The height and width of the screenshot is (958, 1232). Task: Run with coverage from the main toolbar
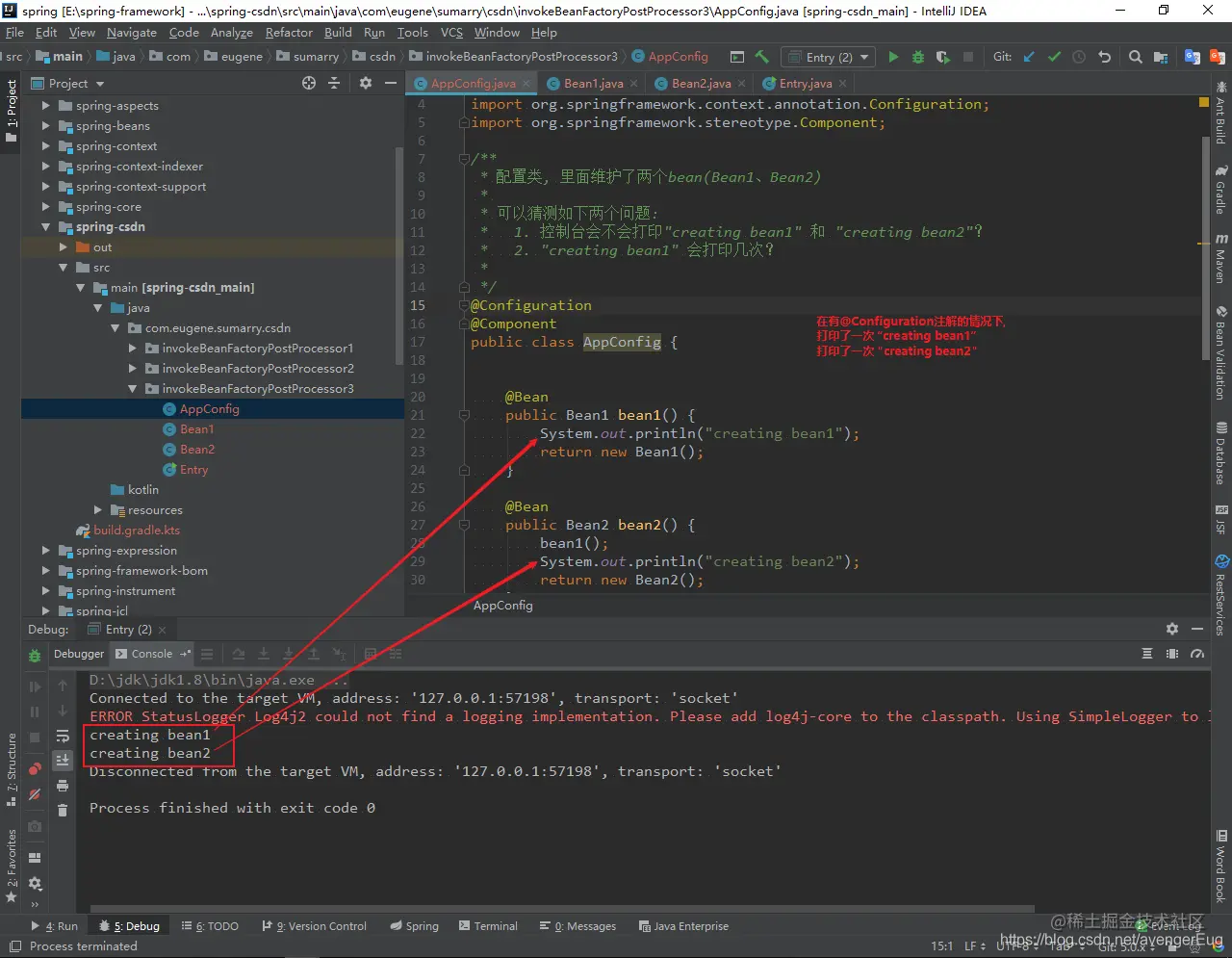pyautogui.click(x=943, y=57)
